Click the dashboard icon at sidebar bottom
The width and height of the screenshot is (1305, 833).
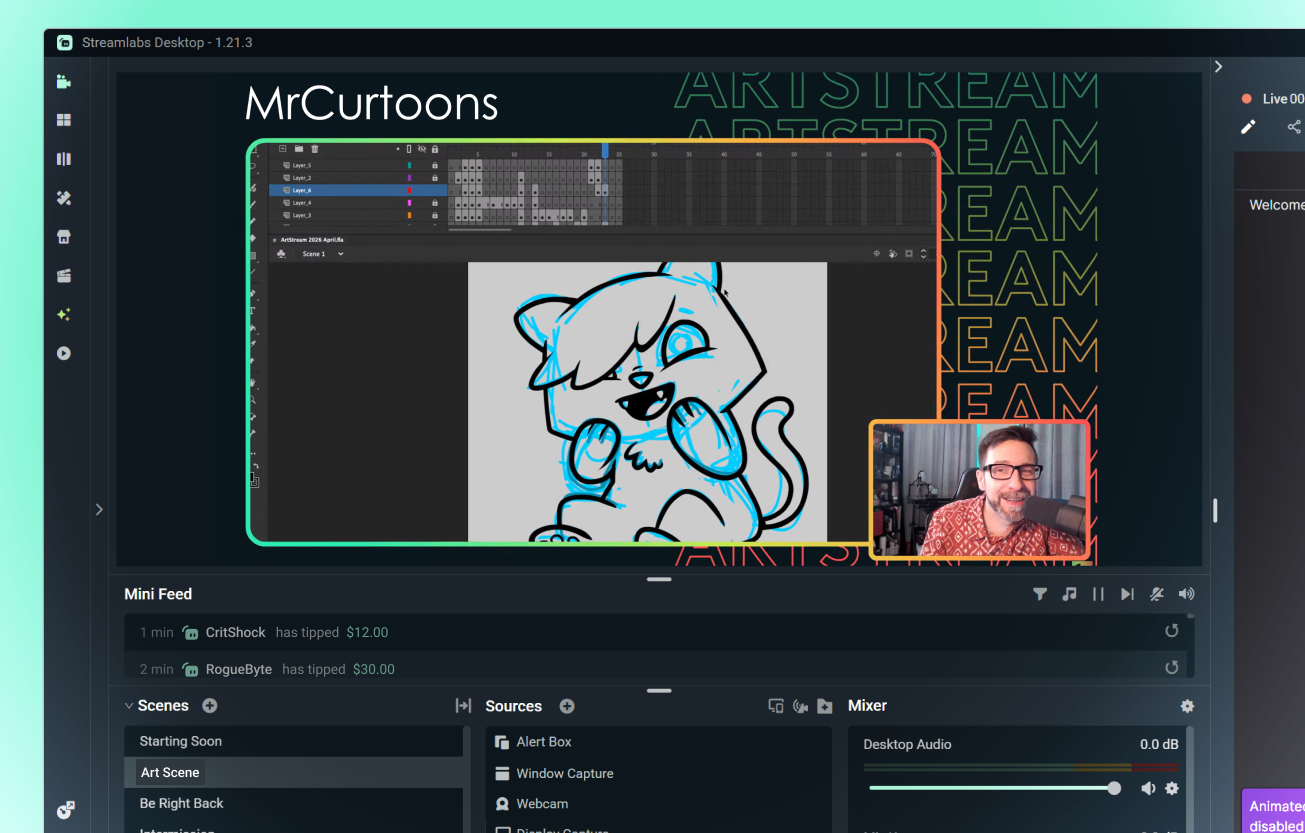point(66,809)
